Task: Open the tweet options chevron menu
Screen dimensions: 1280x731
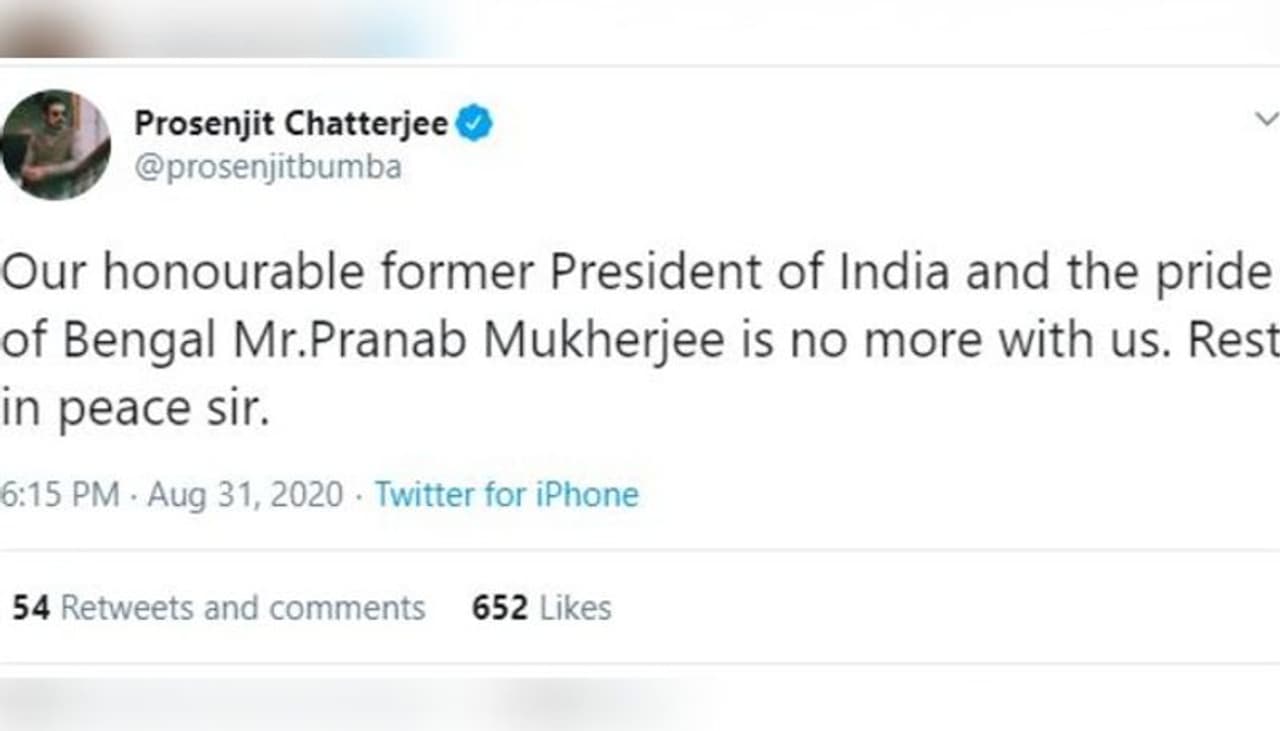Action: (x=1266, y=119)
